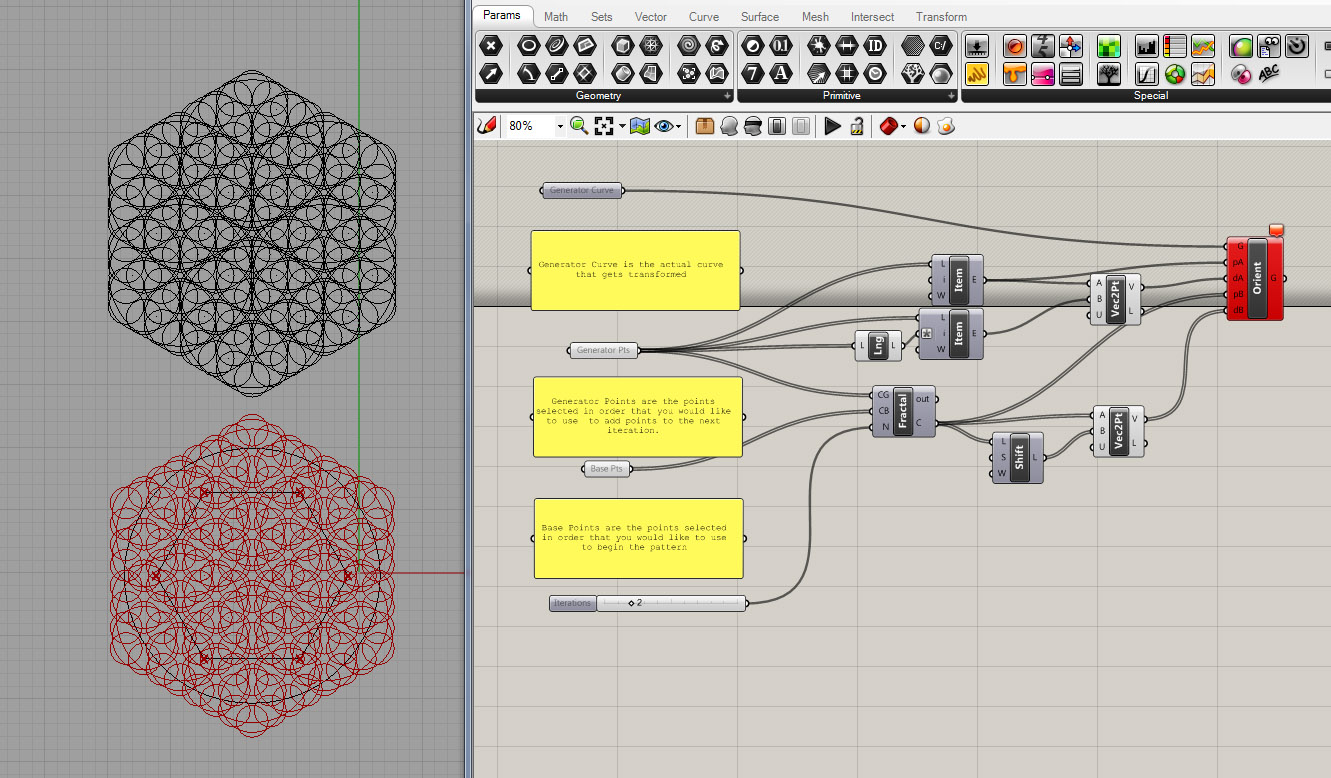Select the Colour Swatch sphere icon
Viewport: 1331px width, 778px height.
click(1240, 45)
